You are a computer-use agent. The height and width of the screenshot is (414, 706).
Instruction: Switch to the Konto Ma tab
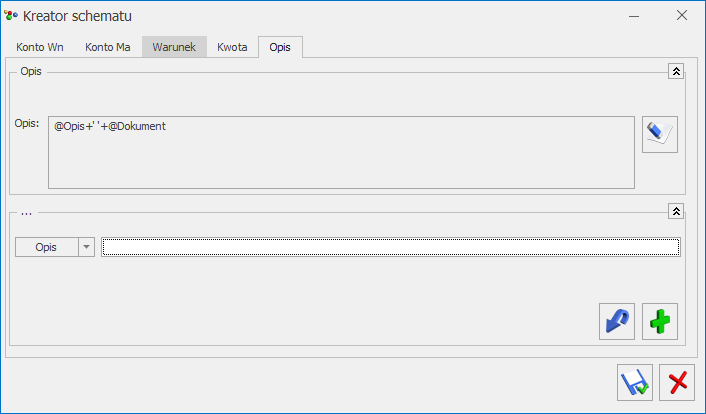108,47
